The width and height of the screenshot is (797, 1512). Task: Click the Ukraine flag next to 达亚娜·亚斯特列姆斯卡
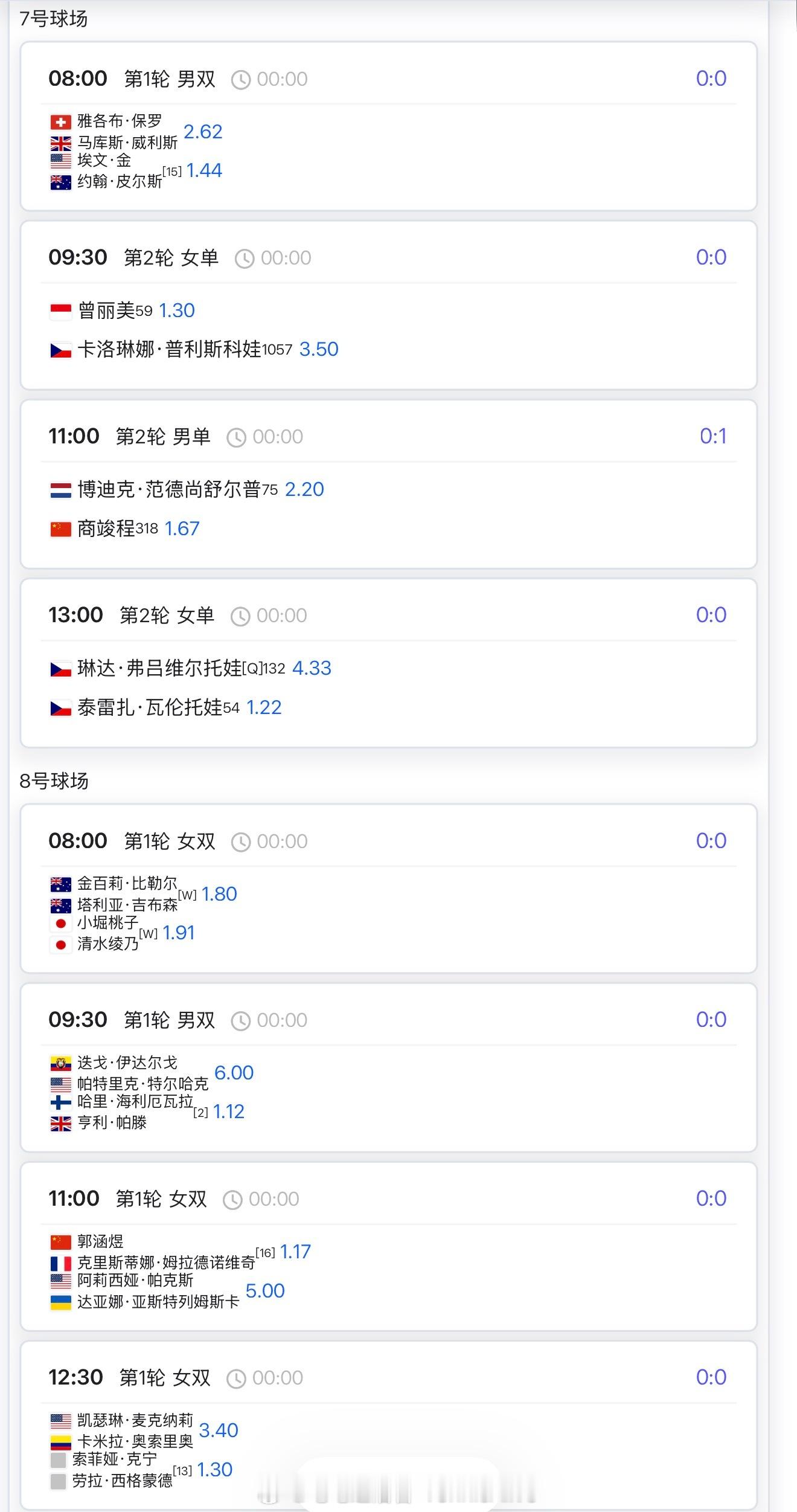(x=60, y=1302)
